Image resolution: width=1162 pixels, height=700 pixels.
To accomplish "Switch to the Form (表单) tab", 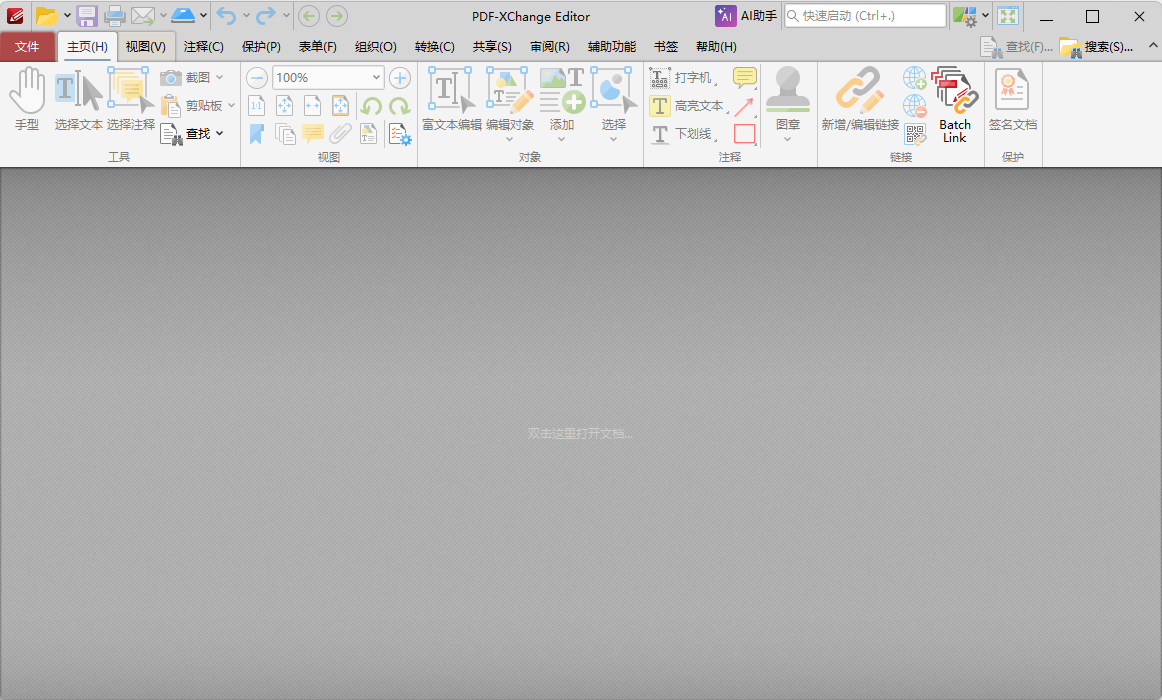I will (x=318, y=47).
